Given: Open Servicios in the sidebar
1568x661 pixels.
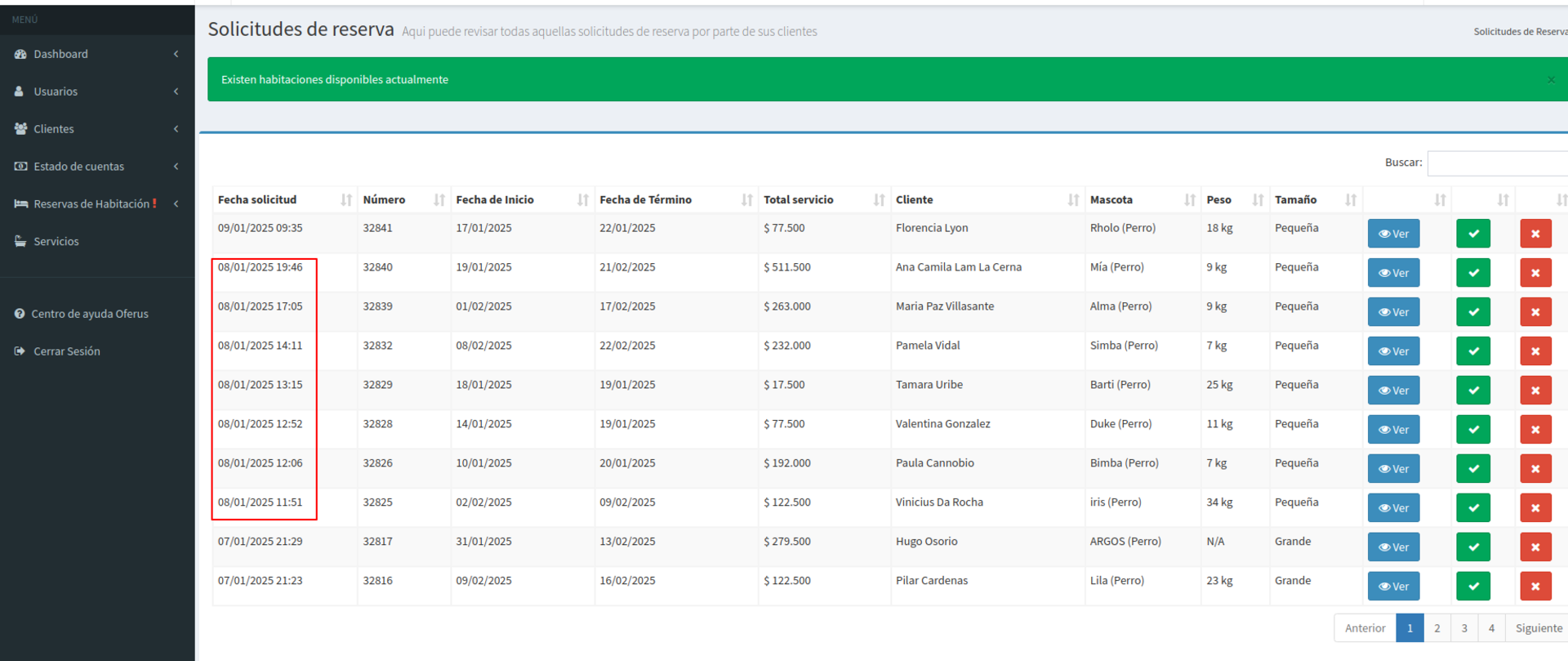Looking at the screenshot, I should (56, 242).
